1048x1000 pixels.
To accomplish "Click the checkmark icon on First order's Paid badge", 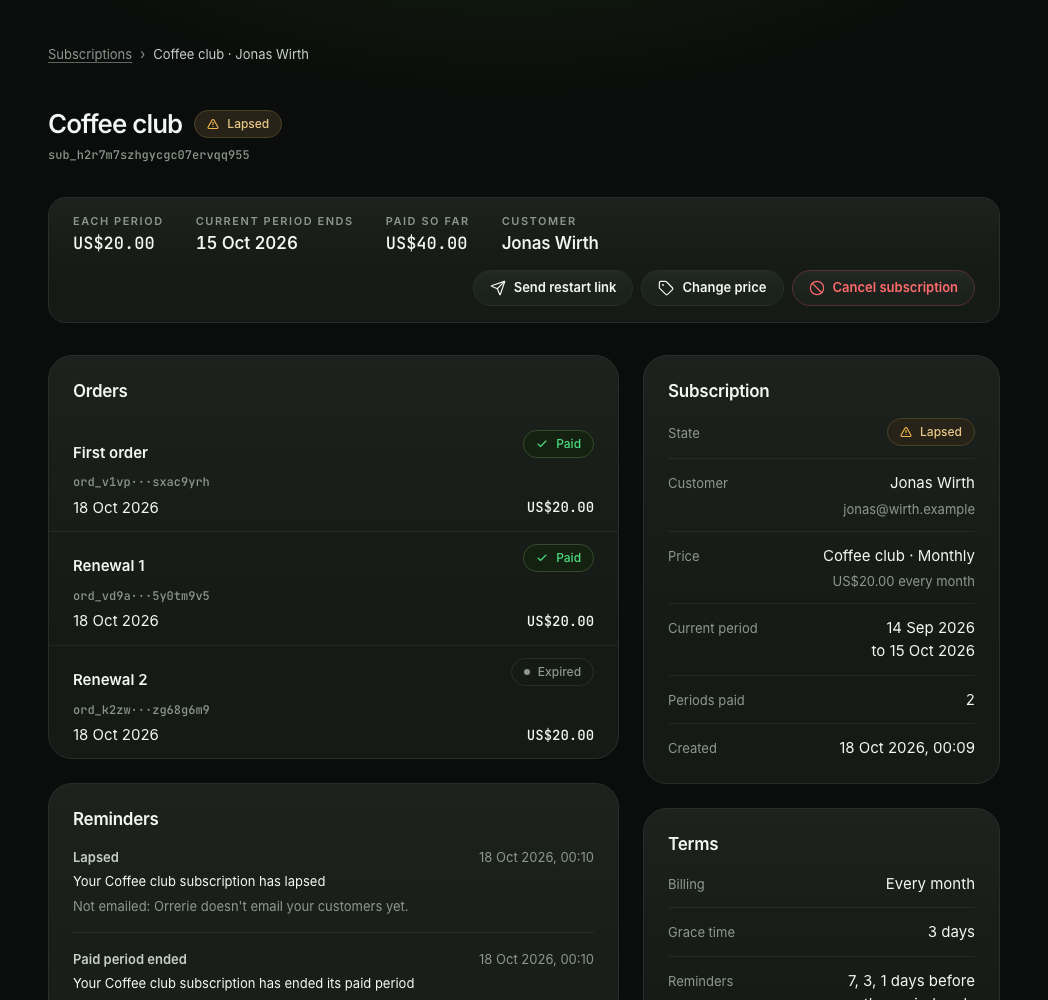I will 542,444.
